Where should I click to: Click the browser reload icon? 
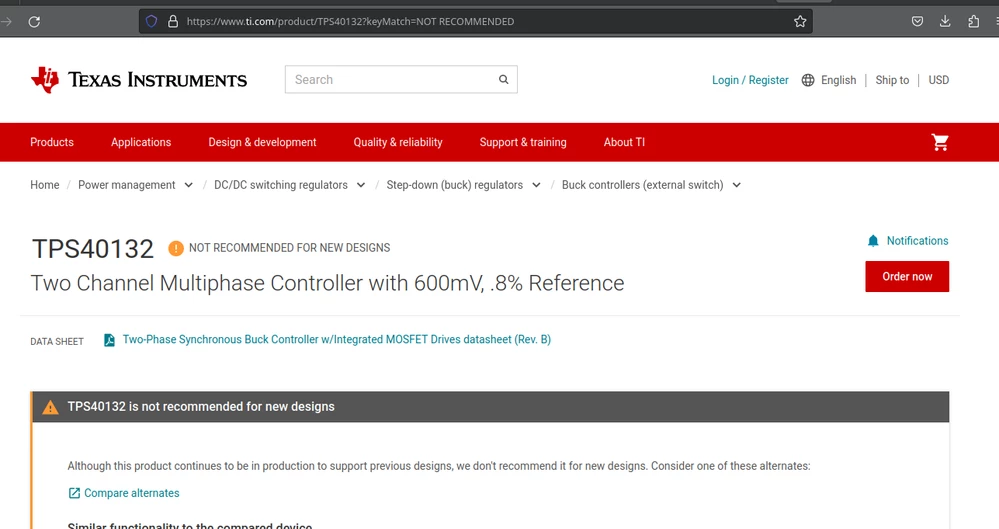[34, 22]
